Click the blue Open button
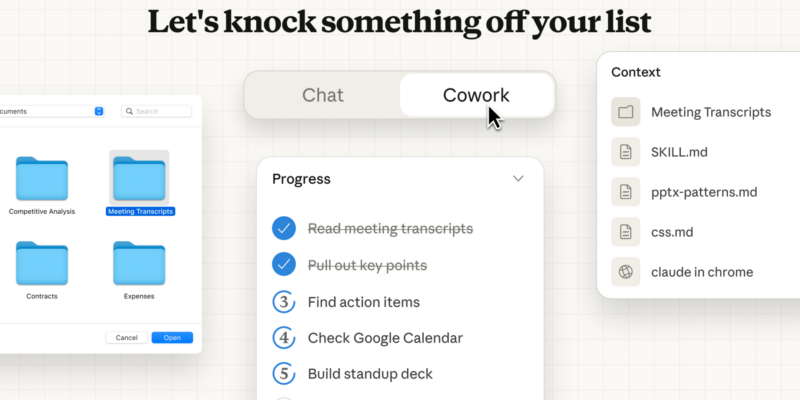Screen dimensions: 800x400 tap(172, 337)
